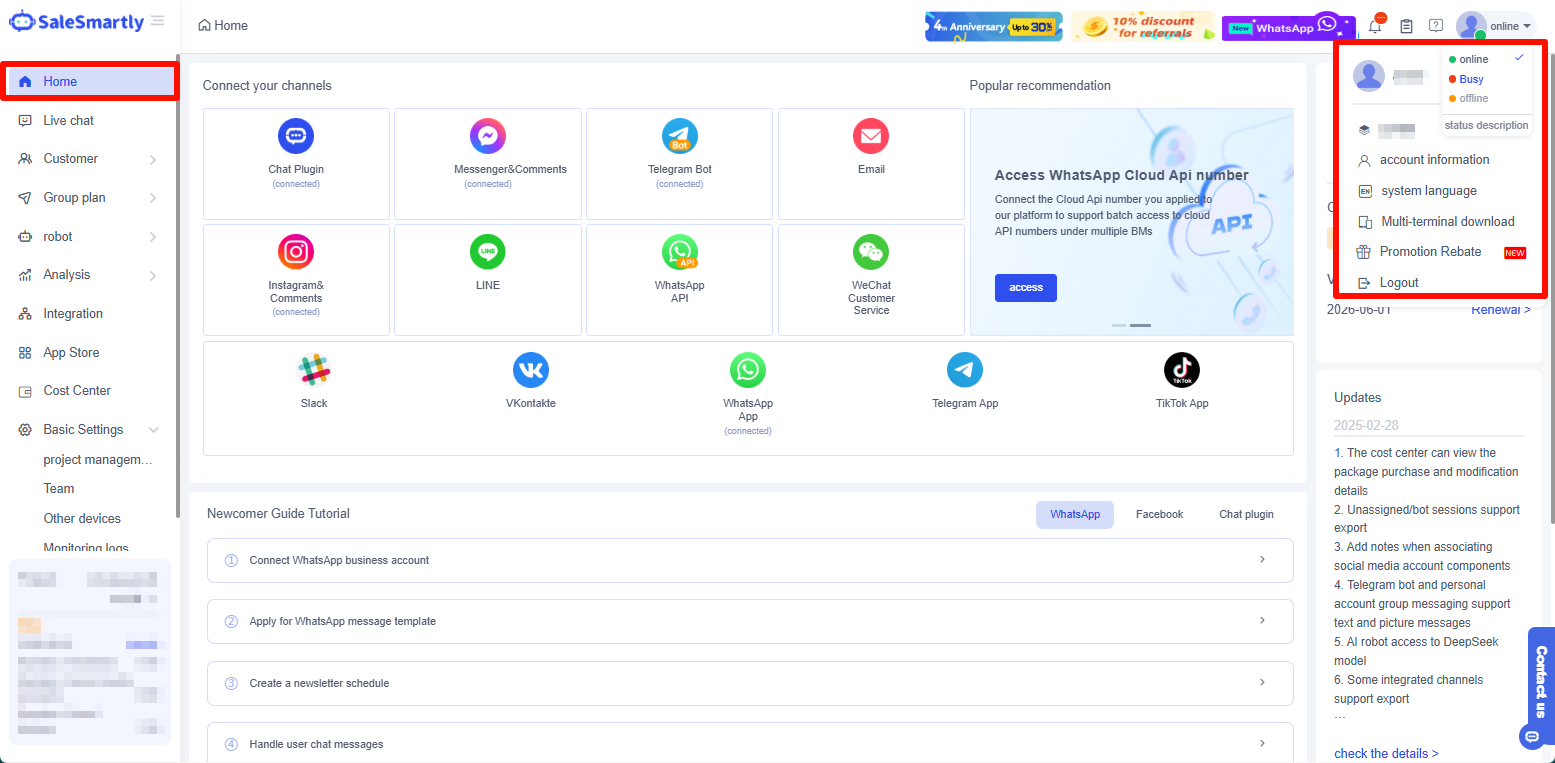Open the 4th Anniversary promo banner
1555x763 pixels.
click(x=994, y=27)
